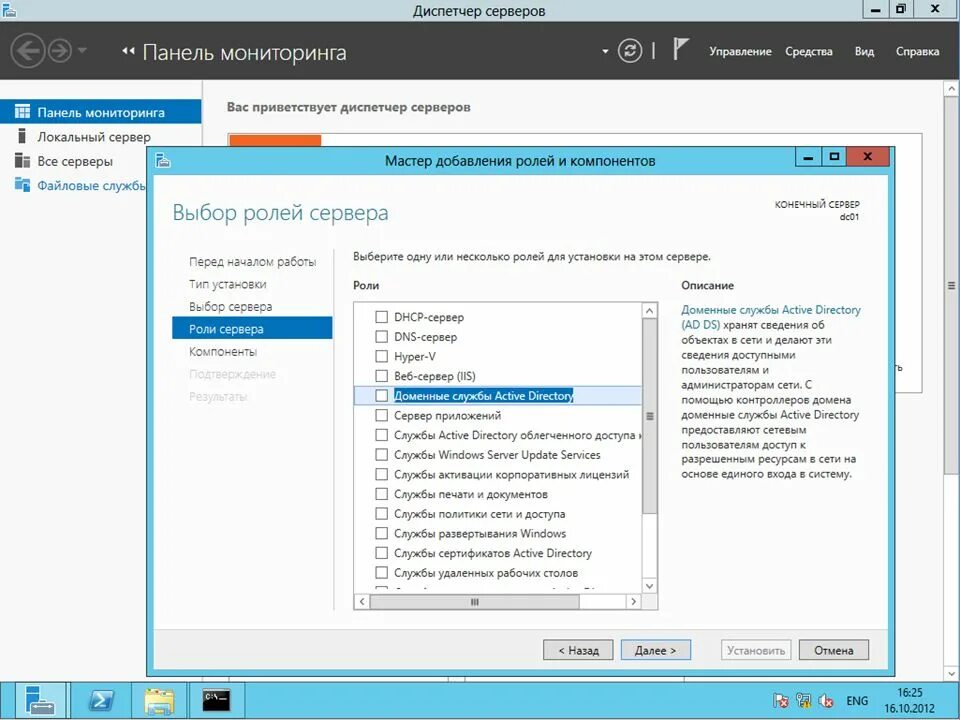
Task: Click roles list vertical scrollbar thumb
Action: pyautogui.click(x=650, y=416)
